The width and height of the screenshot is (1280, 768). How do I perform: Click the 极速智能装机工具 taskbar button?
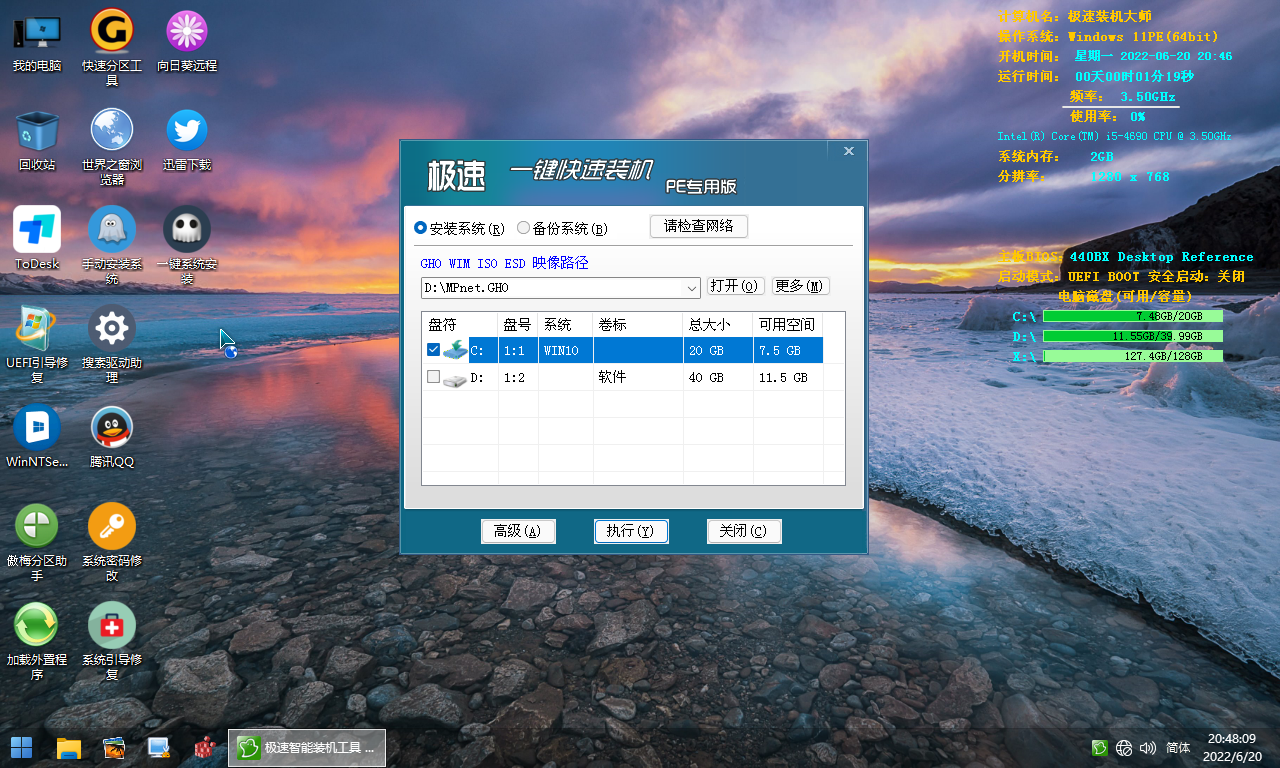[307, 748]
